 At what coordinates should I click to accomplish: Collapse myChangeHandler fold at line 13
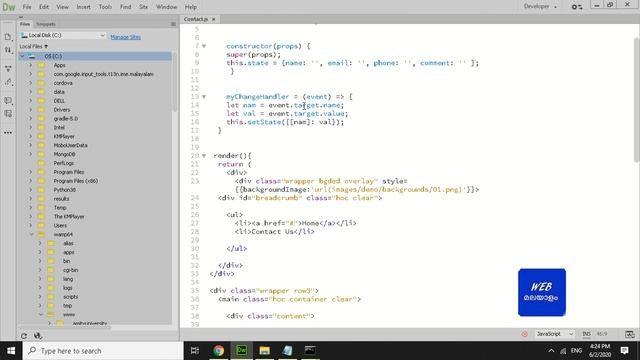(204, 97)
